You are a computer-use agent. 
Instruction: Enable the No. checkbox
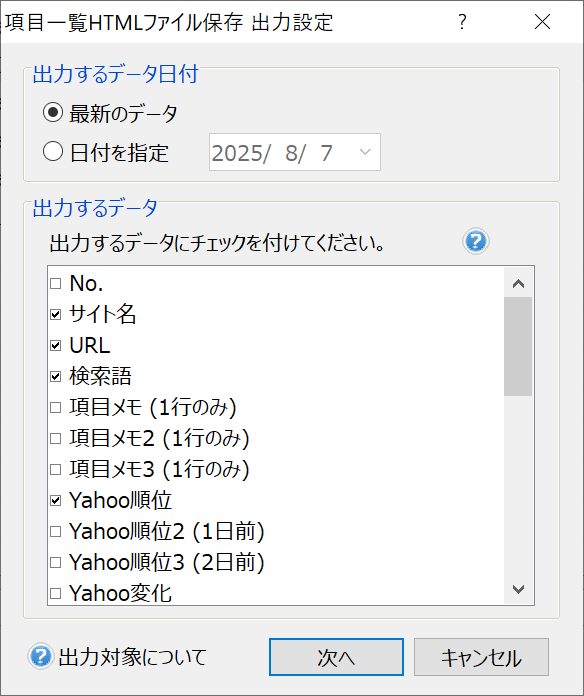(x=55, y=283)
